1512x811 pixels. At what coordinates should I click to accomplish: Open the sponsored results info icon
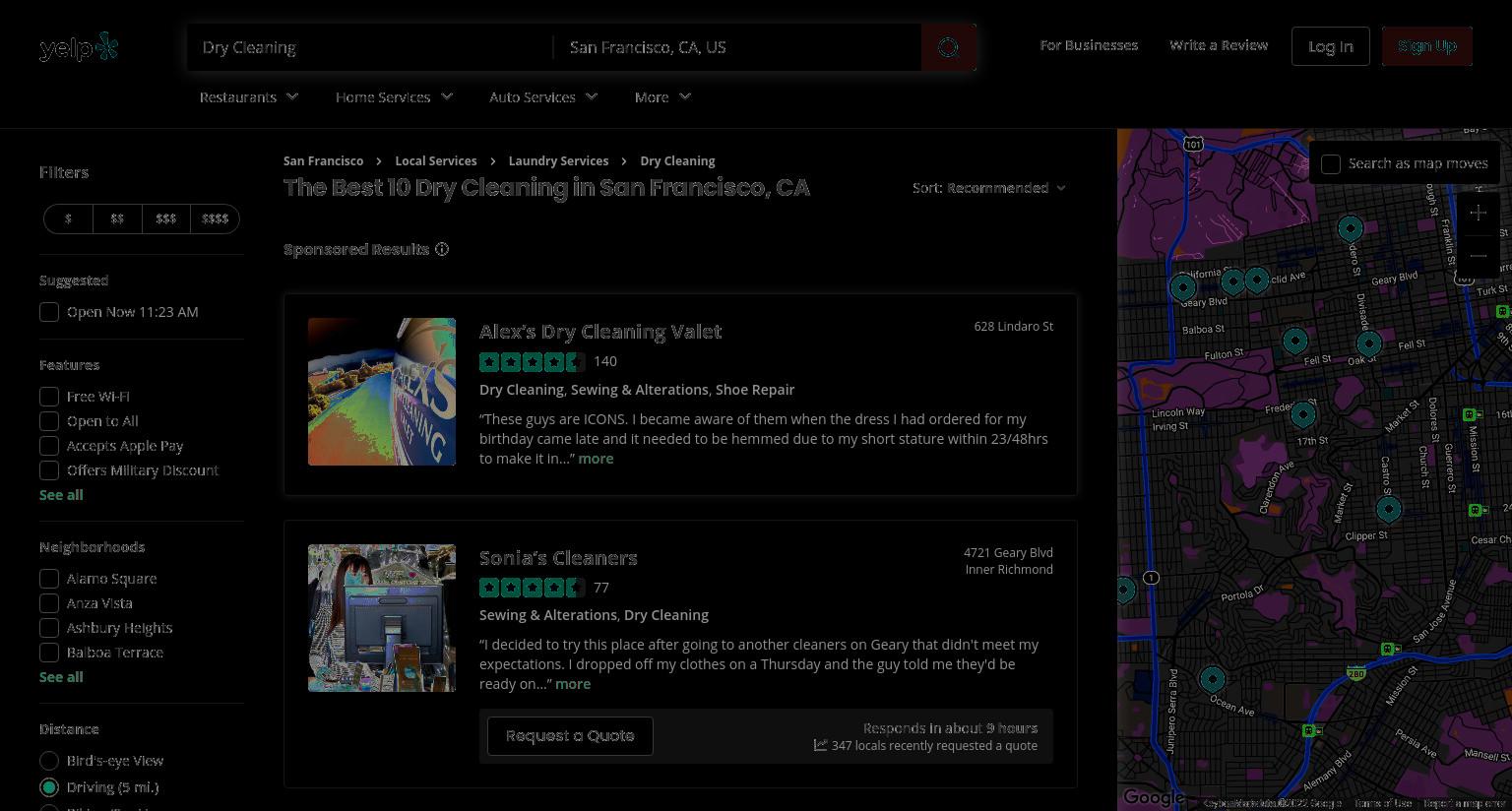(x=442, y=249)
